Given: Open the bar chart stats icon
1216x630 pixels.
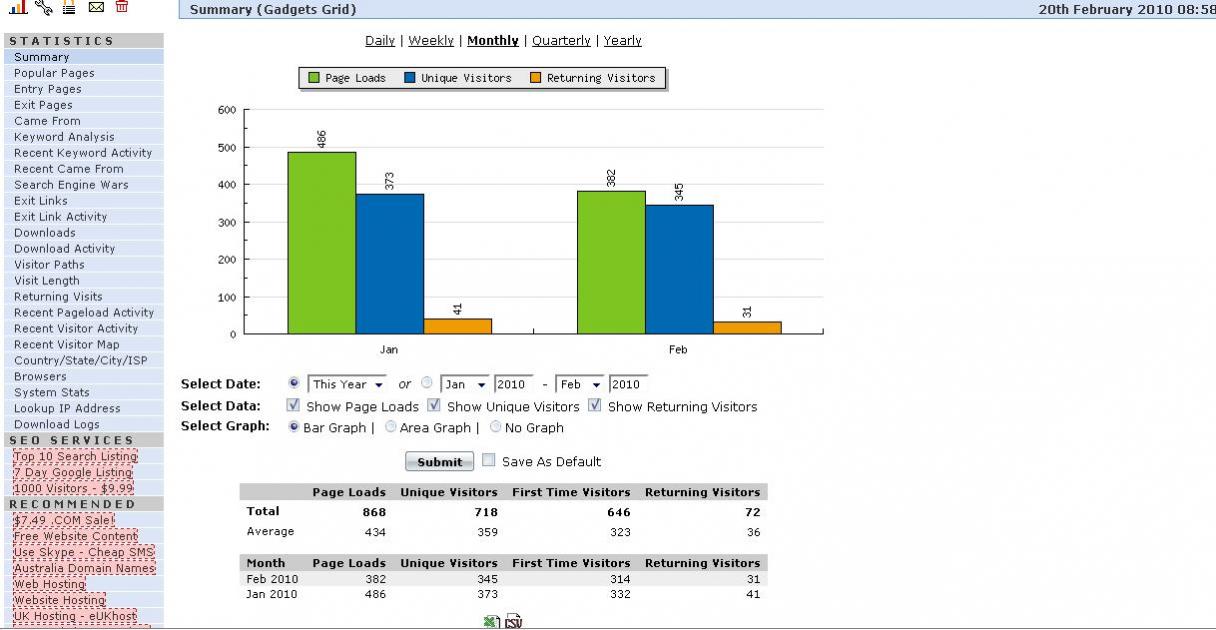Looking at the screenshot, I should tap(18, 6).
